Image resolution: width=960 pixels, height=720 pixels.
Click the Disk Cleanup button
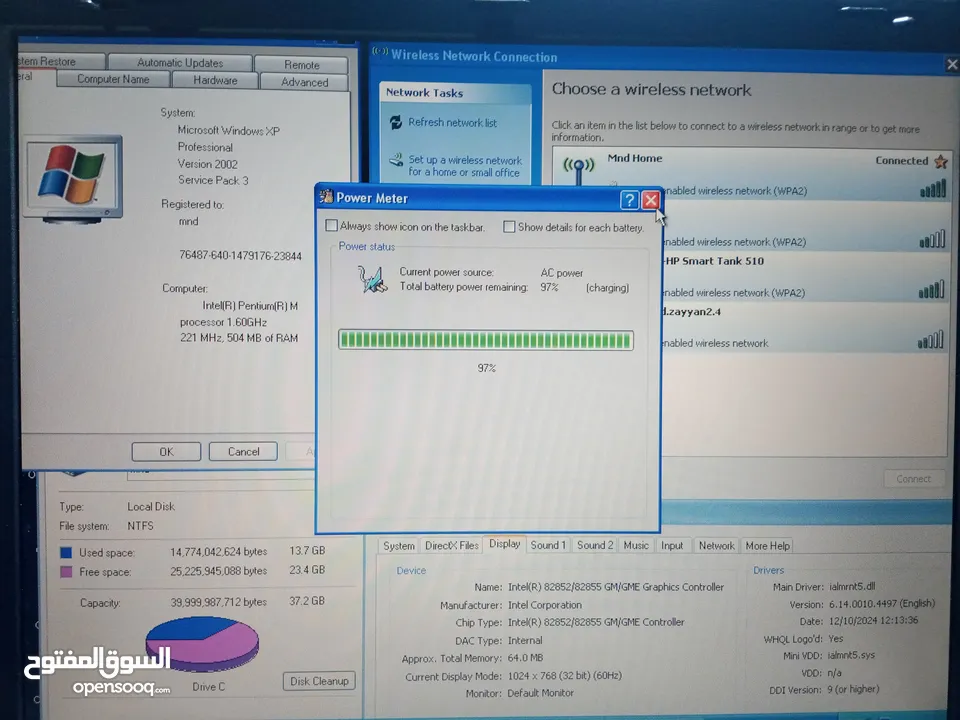click(x=319, y=681)
